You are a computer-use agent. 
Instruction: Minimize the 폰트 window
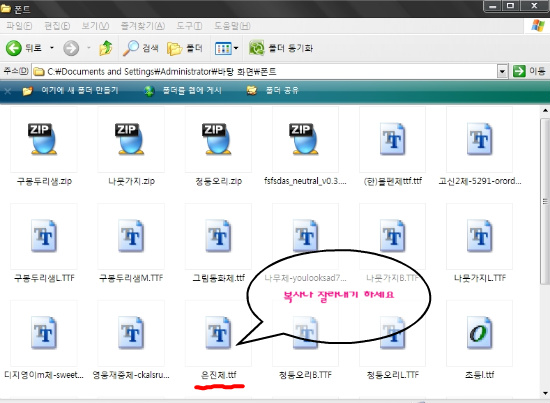coord(492,6)
